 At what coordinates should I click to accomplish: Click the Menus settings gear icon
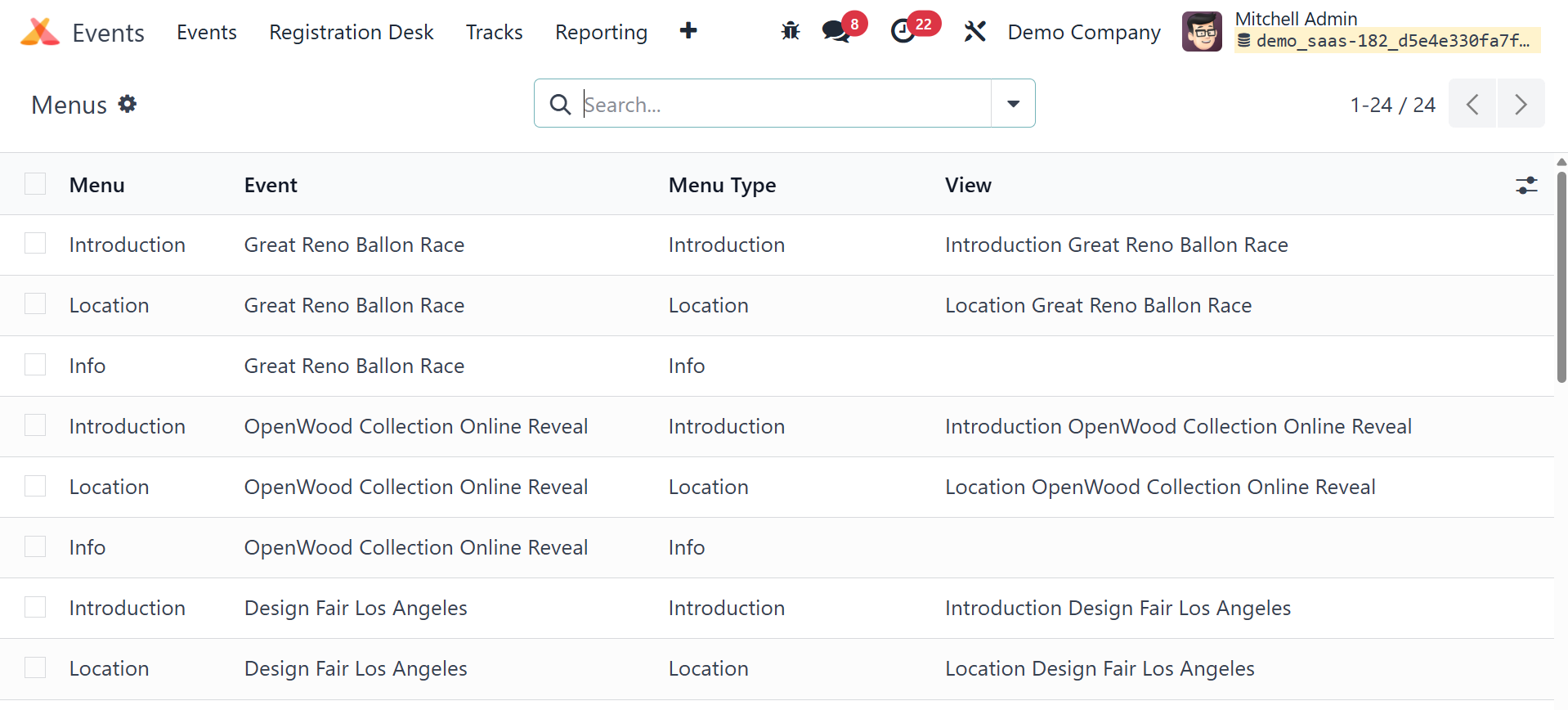point(128,104)
